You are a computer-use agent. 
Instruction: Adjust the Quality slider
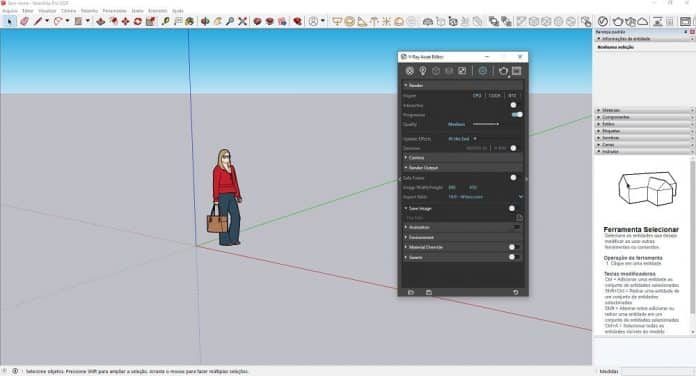pyautogui.click(x=486, y=124)
